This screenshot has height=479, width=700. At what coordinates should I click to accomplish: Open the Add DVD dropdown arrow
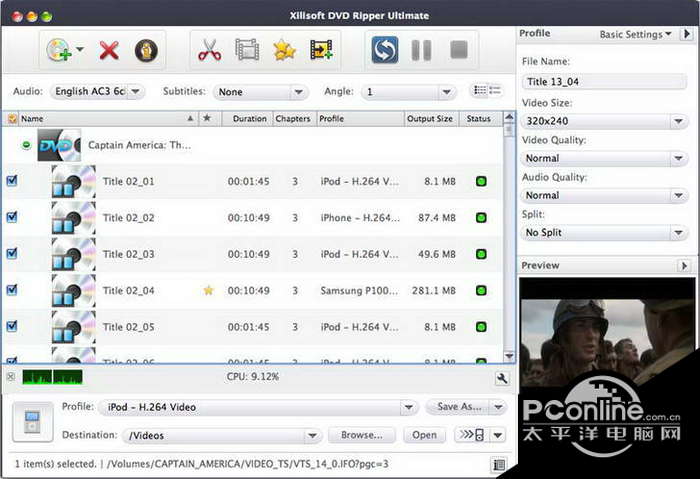(x=79, y=49)
